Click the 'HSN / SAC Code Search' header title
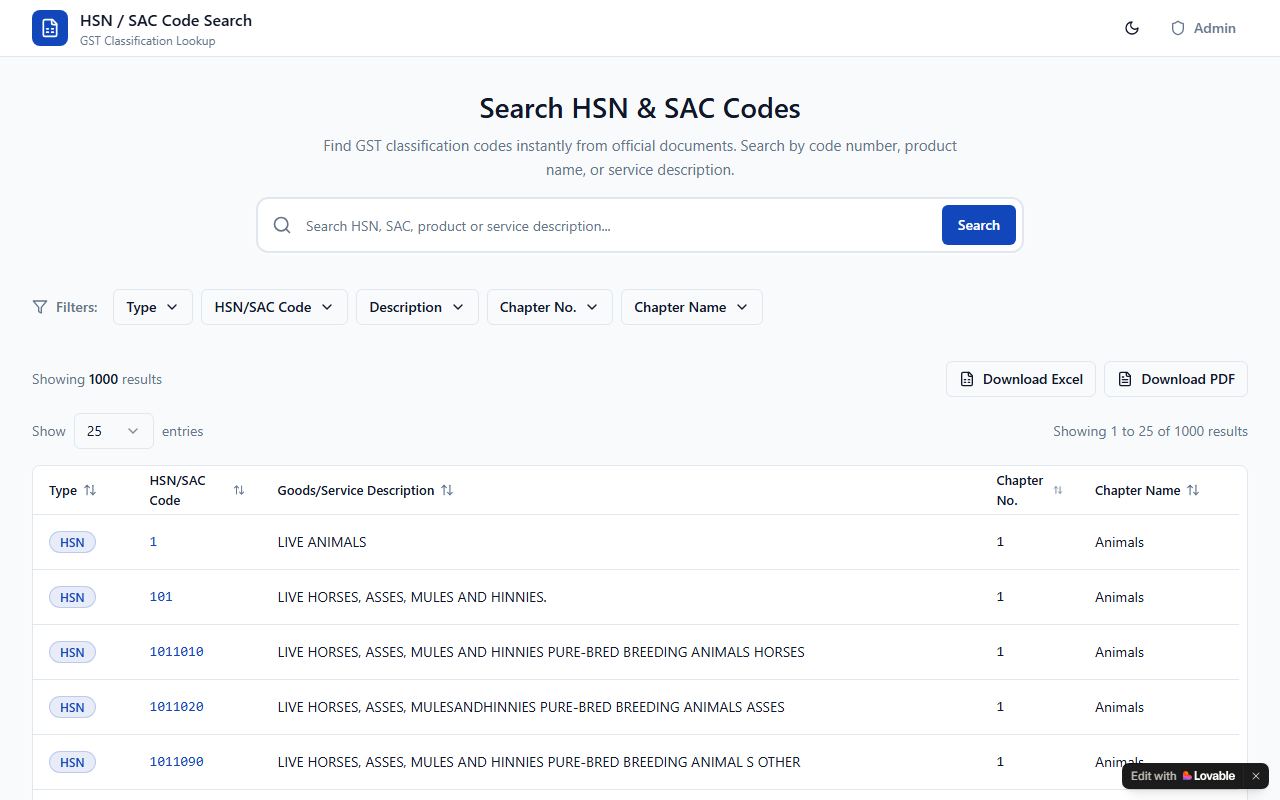The height and width of the screenshot is (800, 1280). (166, 20)
